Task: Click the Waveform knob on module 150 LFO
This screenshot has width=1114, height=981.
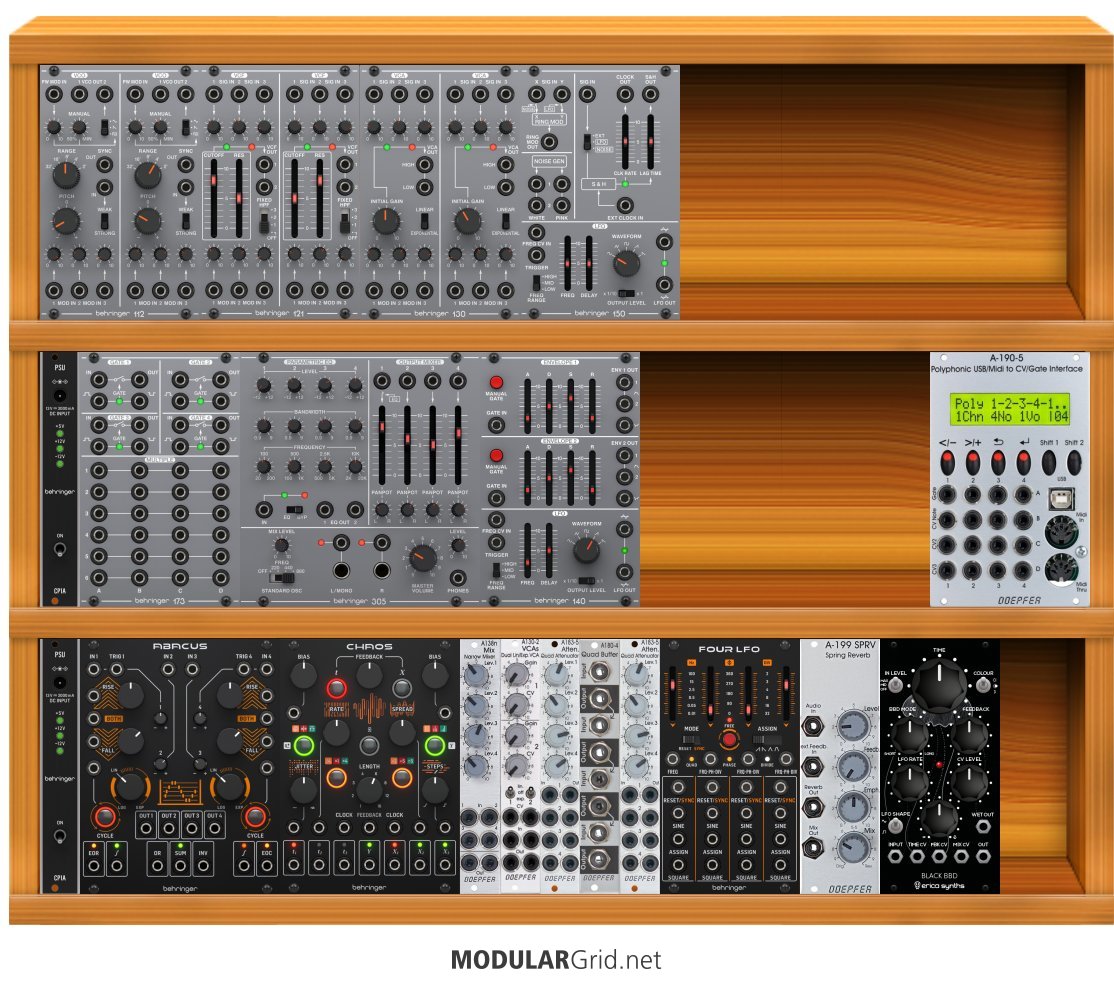Action: tap(626, 264)
